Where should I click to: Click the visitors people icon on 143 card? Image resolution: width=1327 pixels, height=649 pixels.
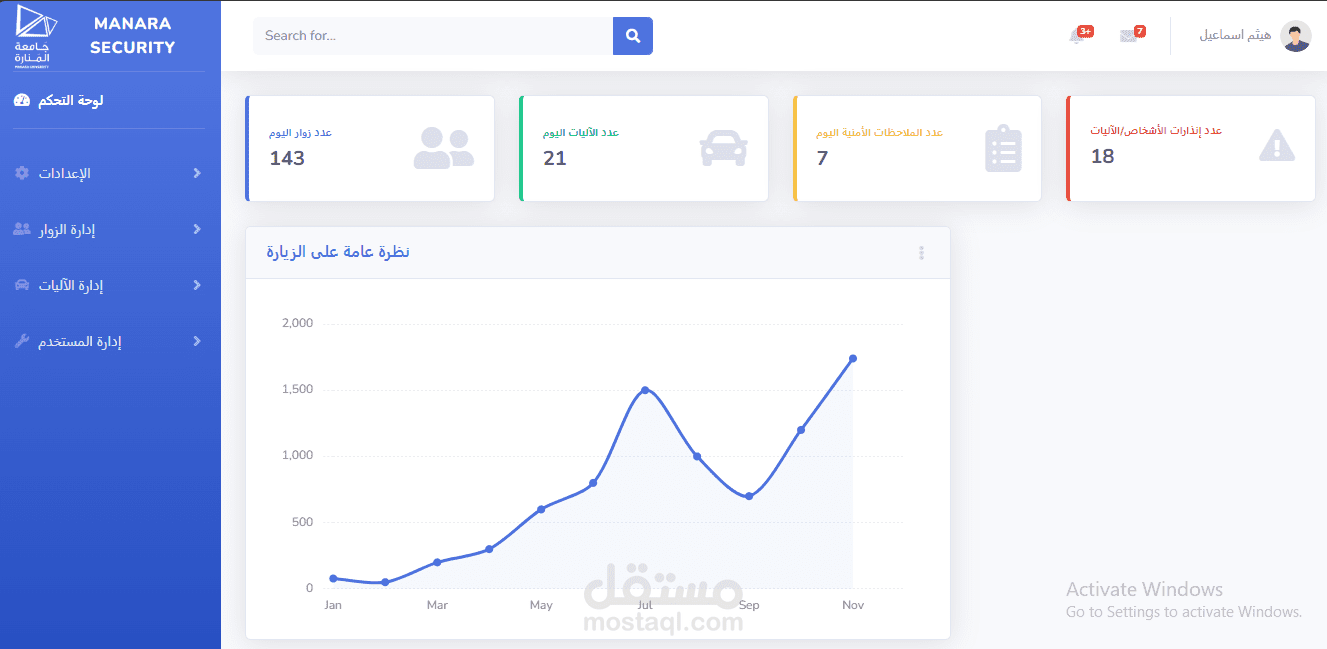(x=443, y=148)
